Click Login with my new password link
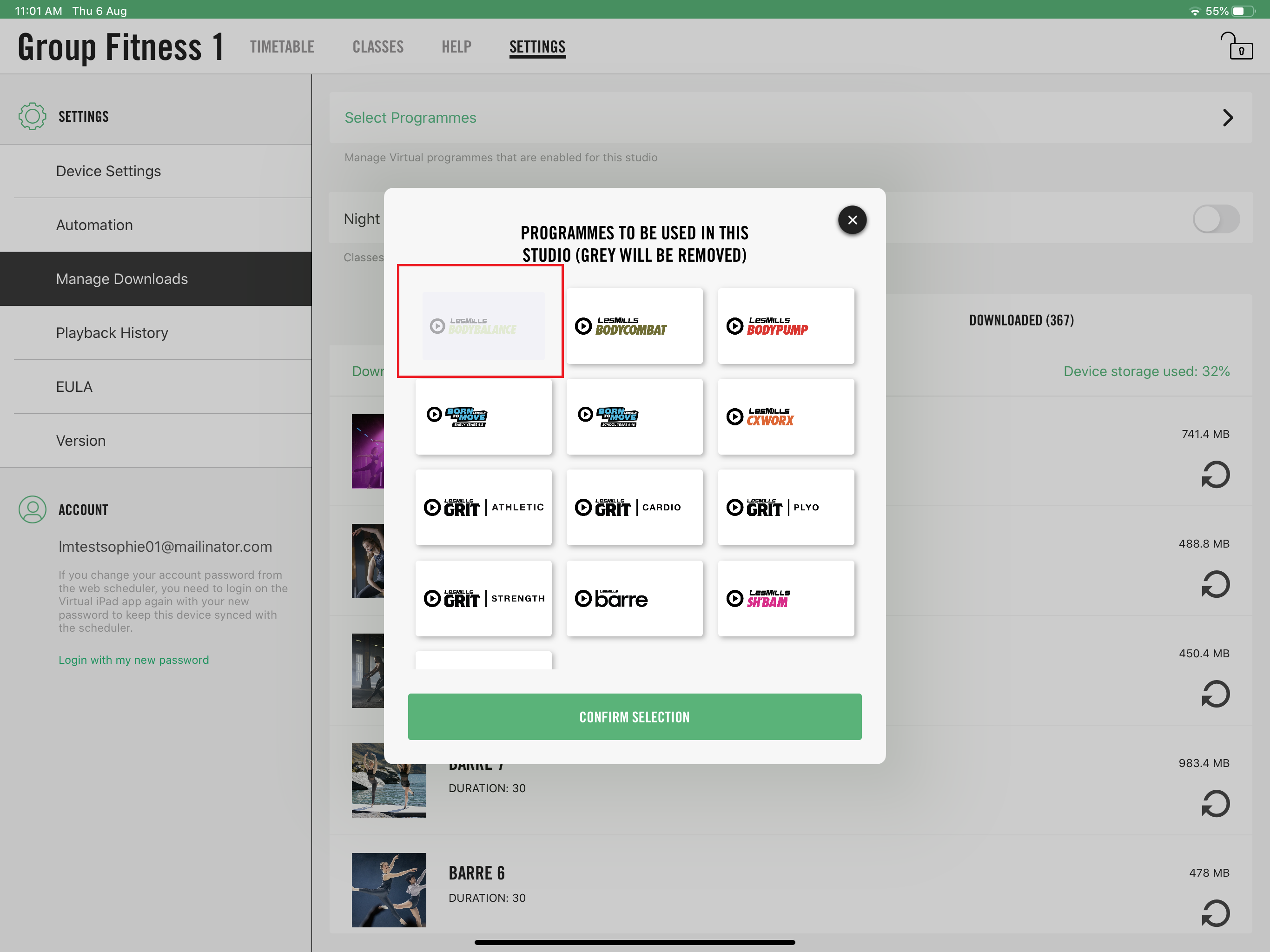1270x952 pixels. point(134,660)
